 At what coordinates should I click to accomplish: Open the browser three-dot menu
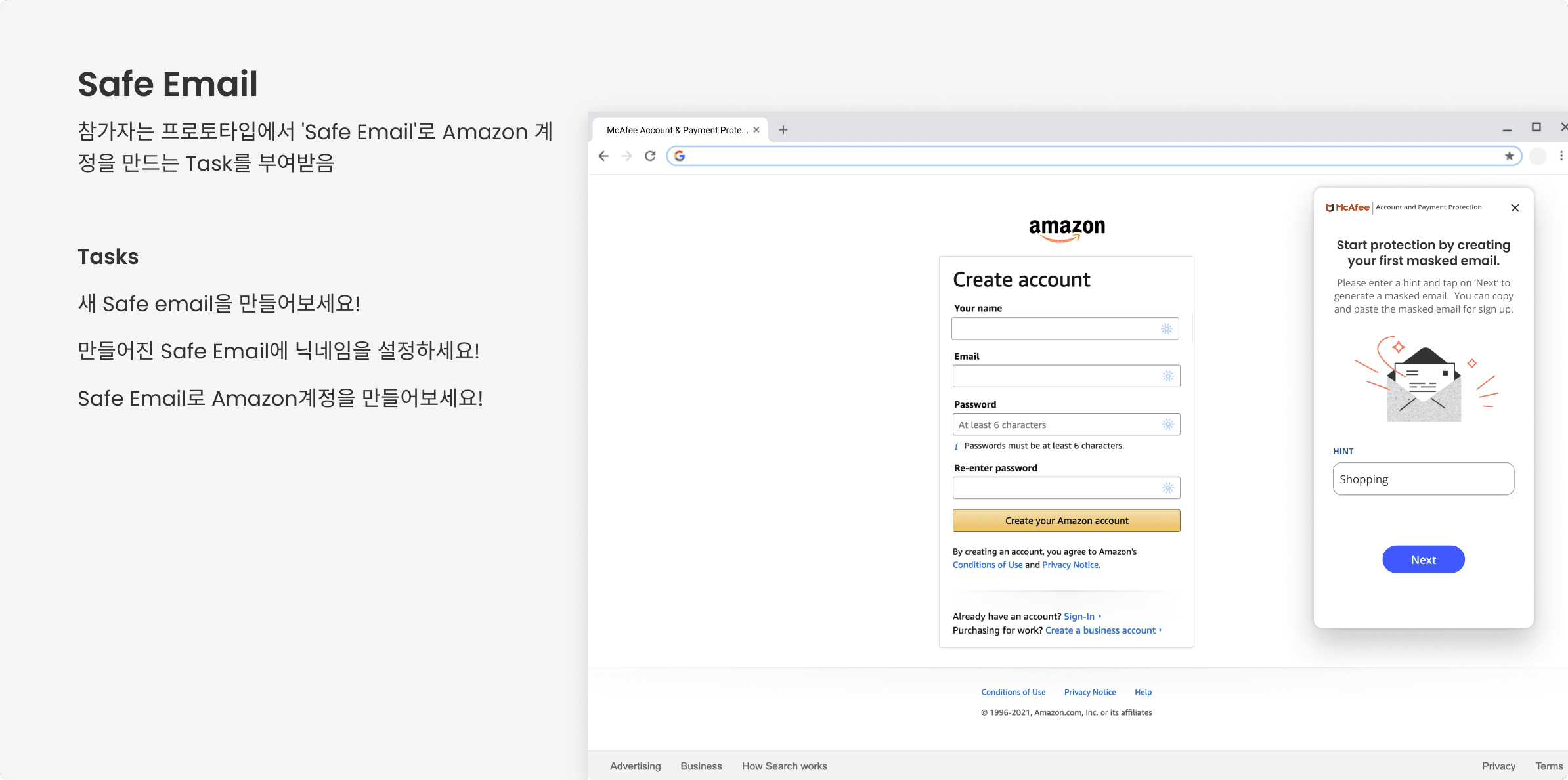pyautogui.click(x=1561, y=156)
